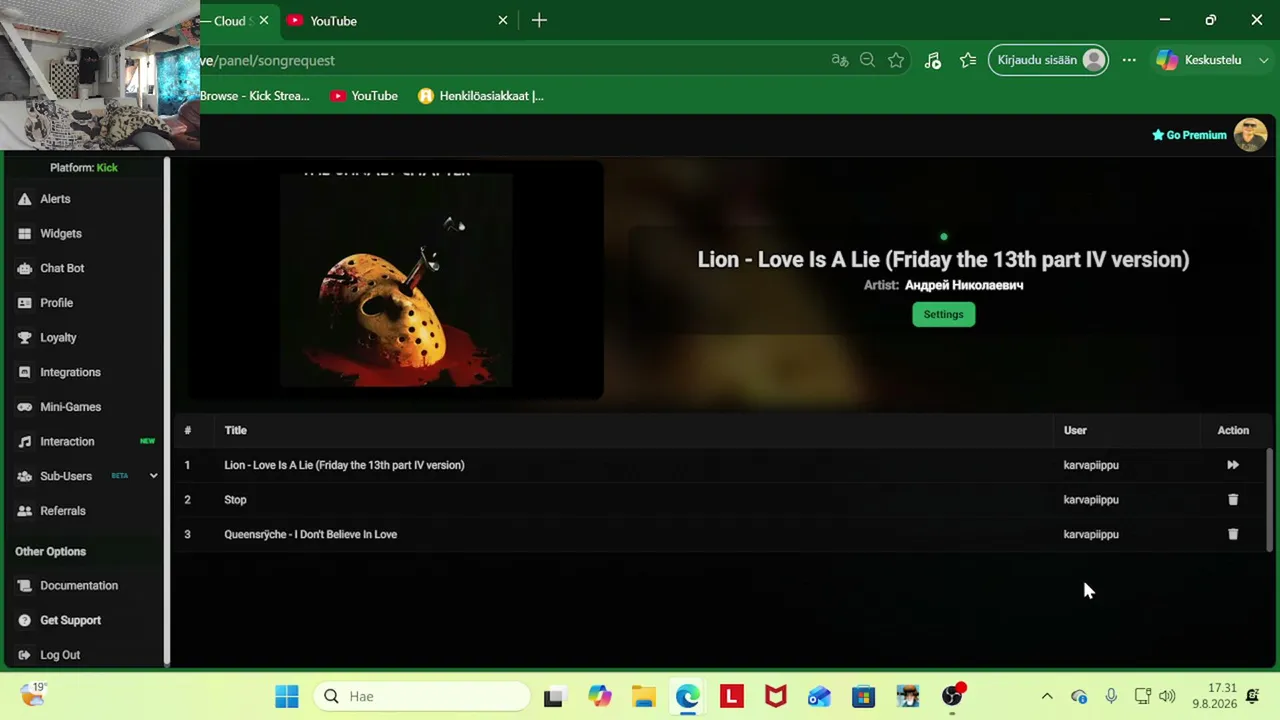Click the Microsoft Edge taskbar icon
The height and width of the screenshot is (720, 1280).
pyautogui.click(x=687, y=696)
